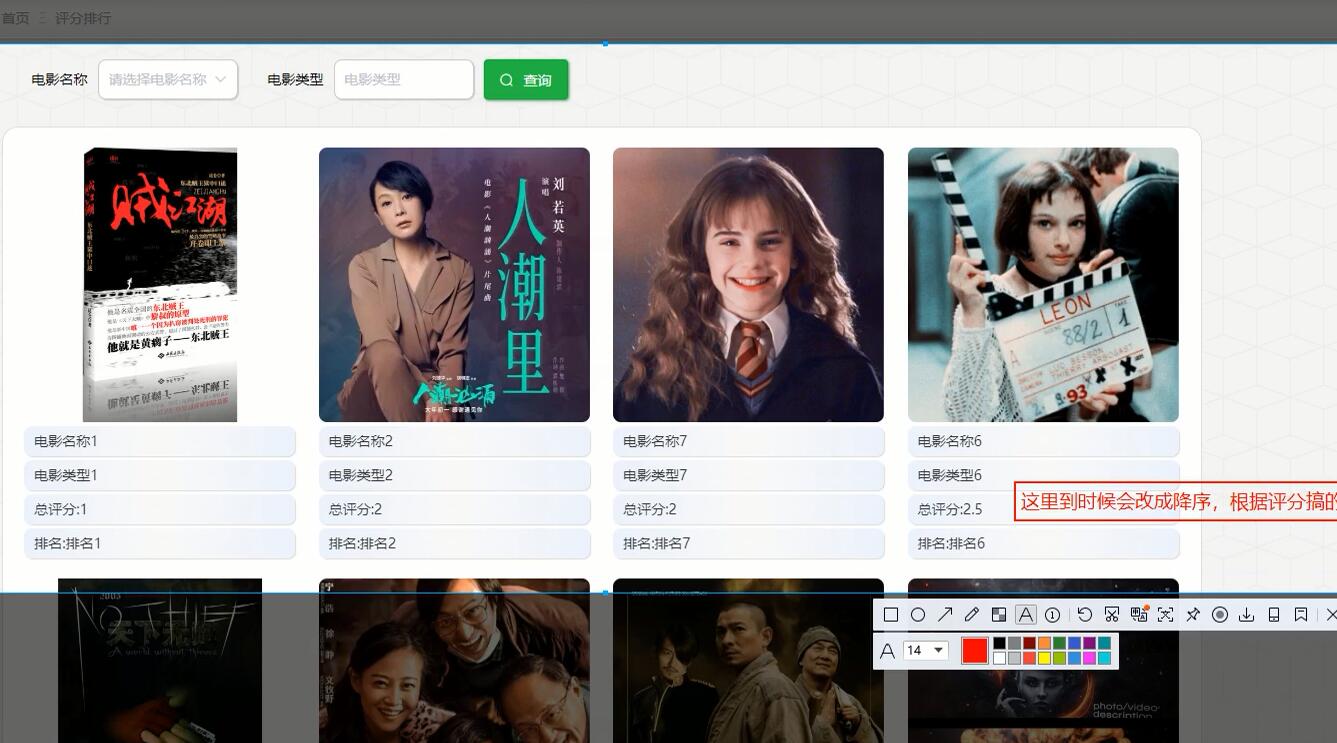Click the 电影类型2 label
Screen dimensions: 1337x743
pos(454,475)
